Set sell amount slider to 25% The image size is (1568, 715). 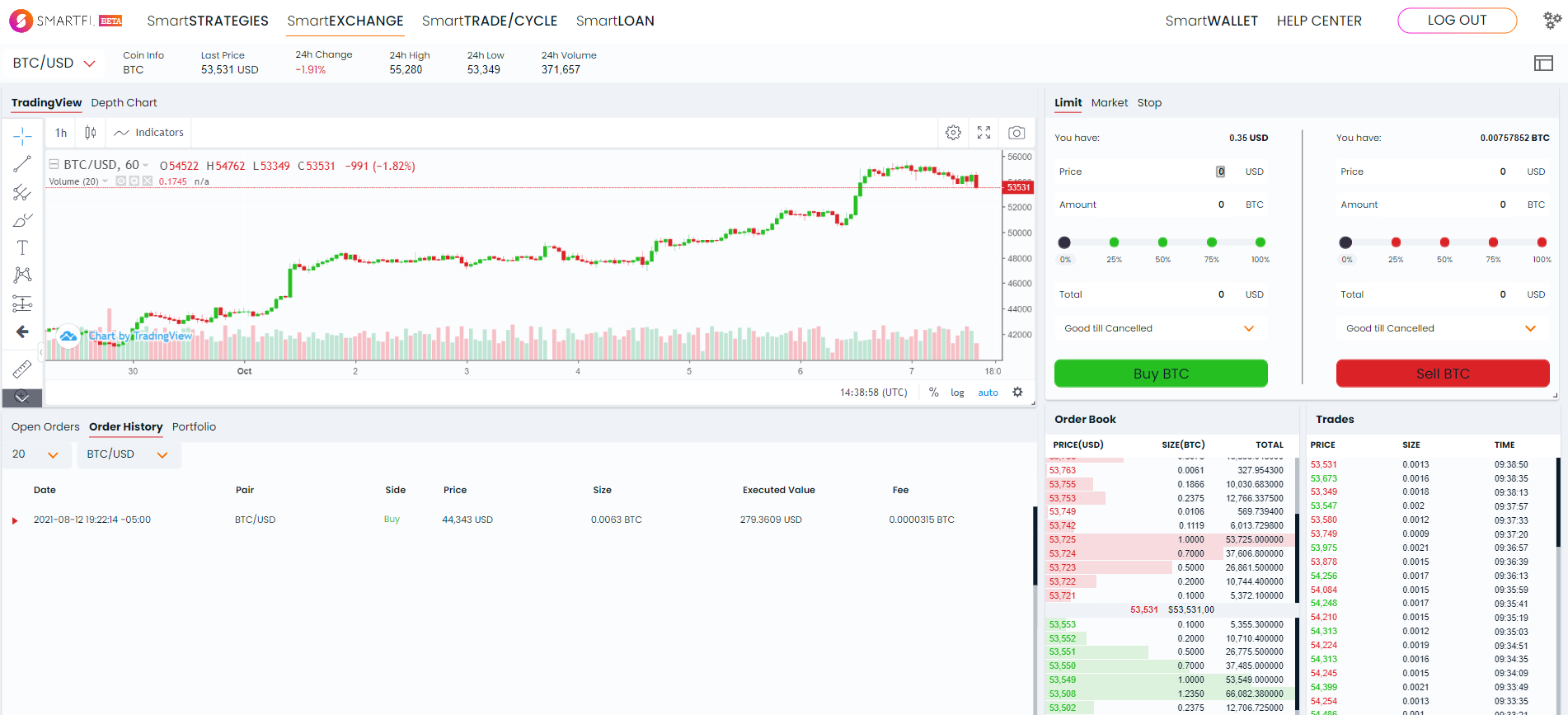tap(1396, 242)
